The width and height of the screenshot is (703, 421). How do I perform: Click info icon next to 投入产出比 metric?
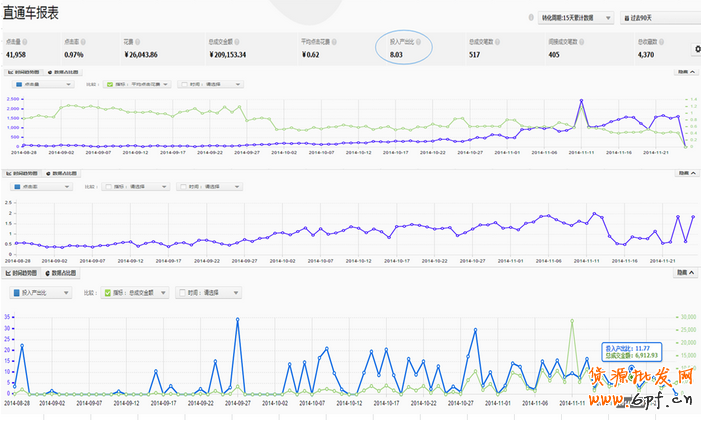click(420, 42)
